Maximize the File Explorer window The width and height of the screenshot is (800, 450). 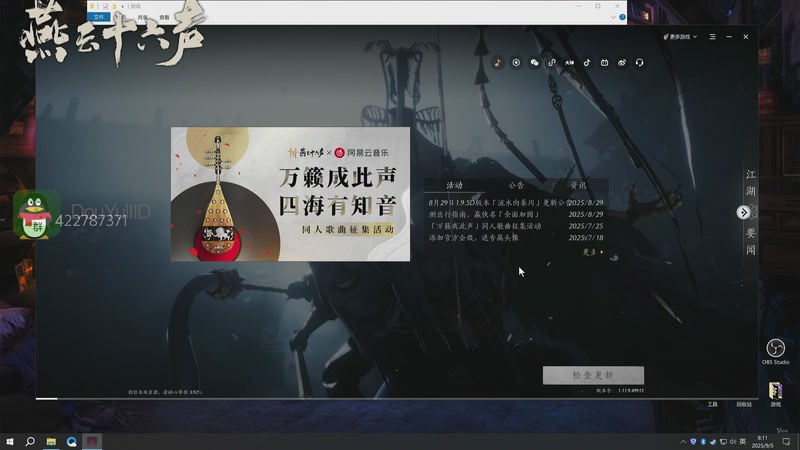(597, 6)
